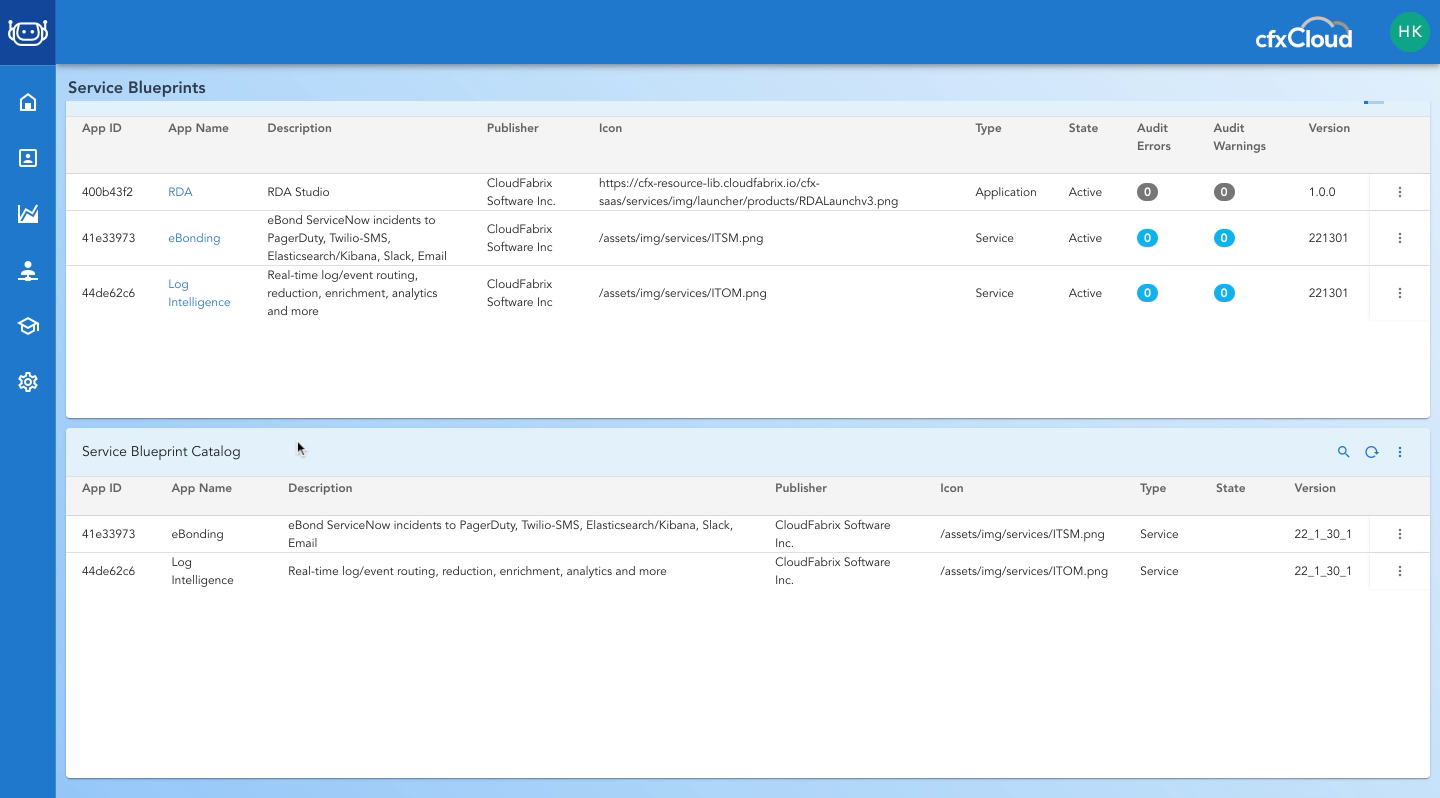
Task: Open the graduation cap learning icon
Action: click(x=28, y=326)
